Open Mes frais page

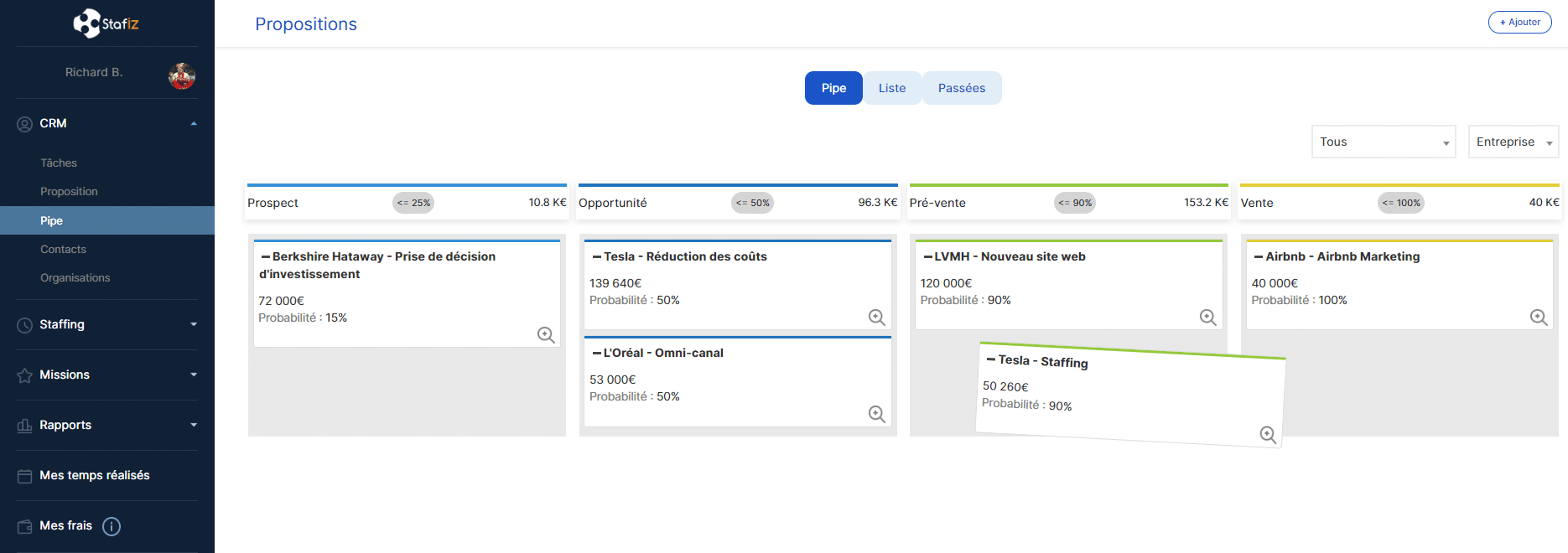[x=66, y=525]
